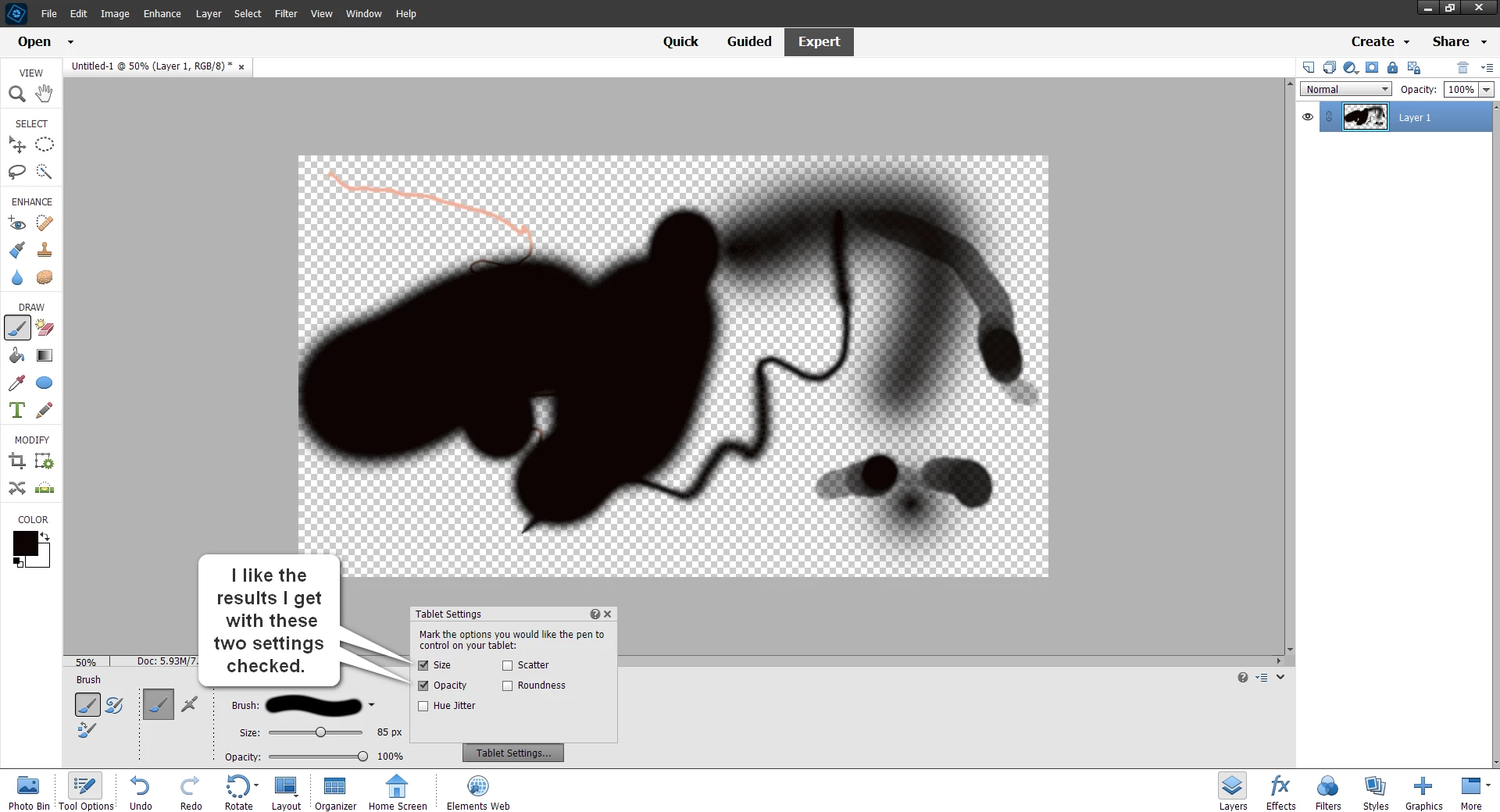Adjust the brush Size slider handle
The width and height of the screenshot is (1500, 812).
coord(320,732)
